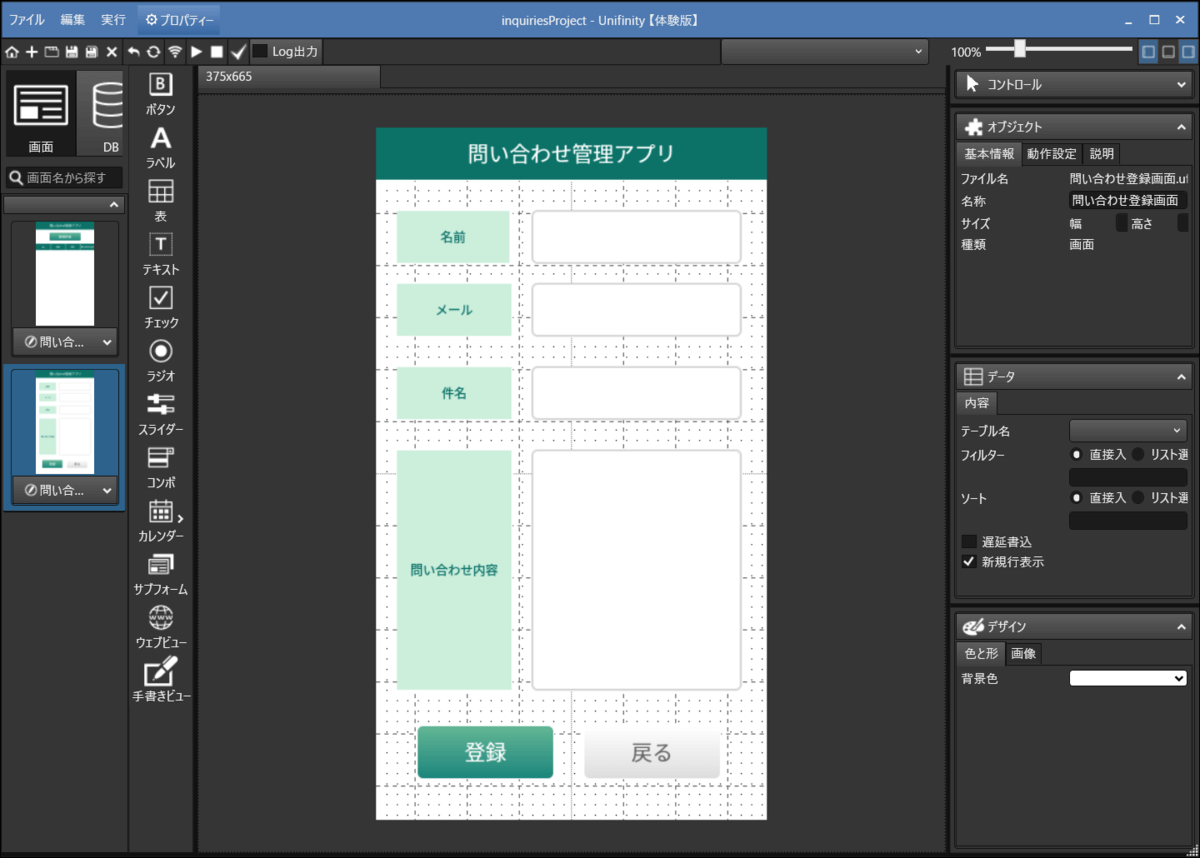1200x858 pixels.
Task: Click the 戻る button on the canvas
Action: (x=652, y=753)
